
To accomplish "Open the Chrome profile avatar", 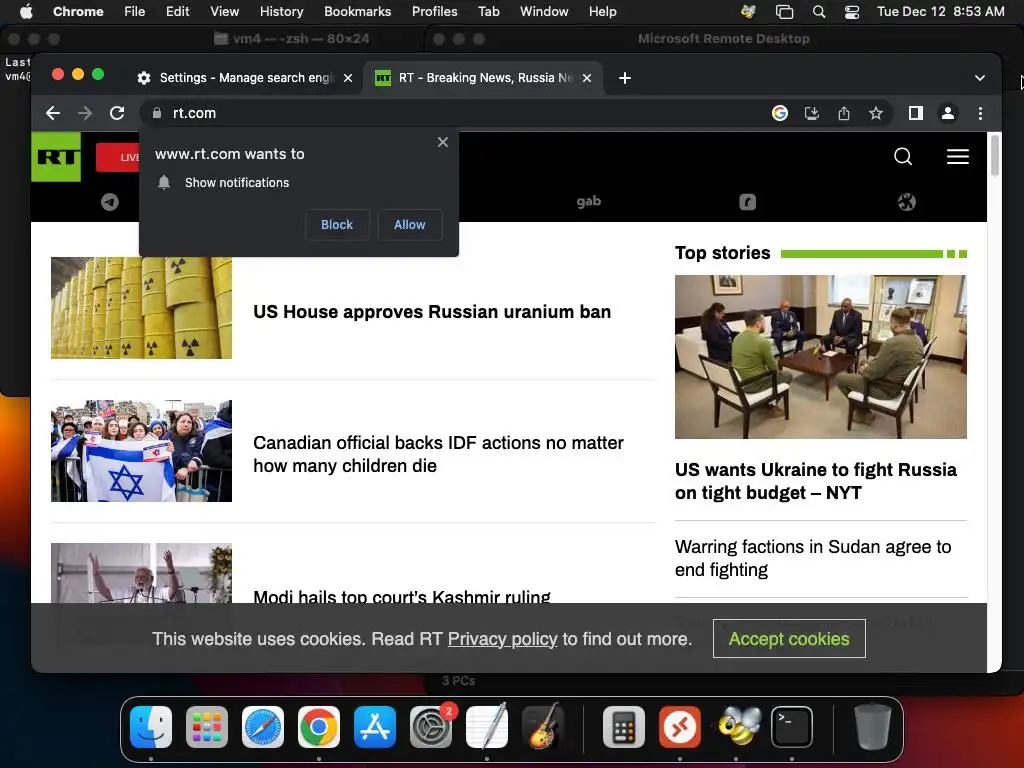I will 948,113.
